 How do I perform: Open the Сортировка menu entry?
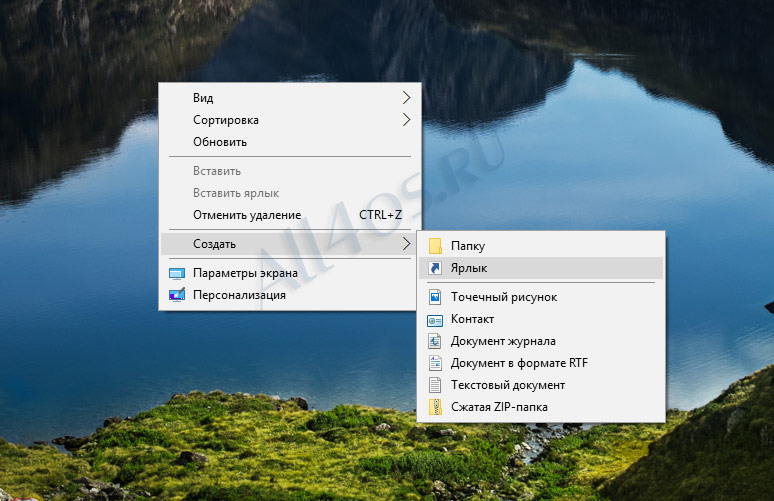(290, 119)
